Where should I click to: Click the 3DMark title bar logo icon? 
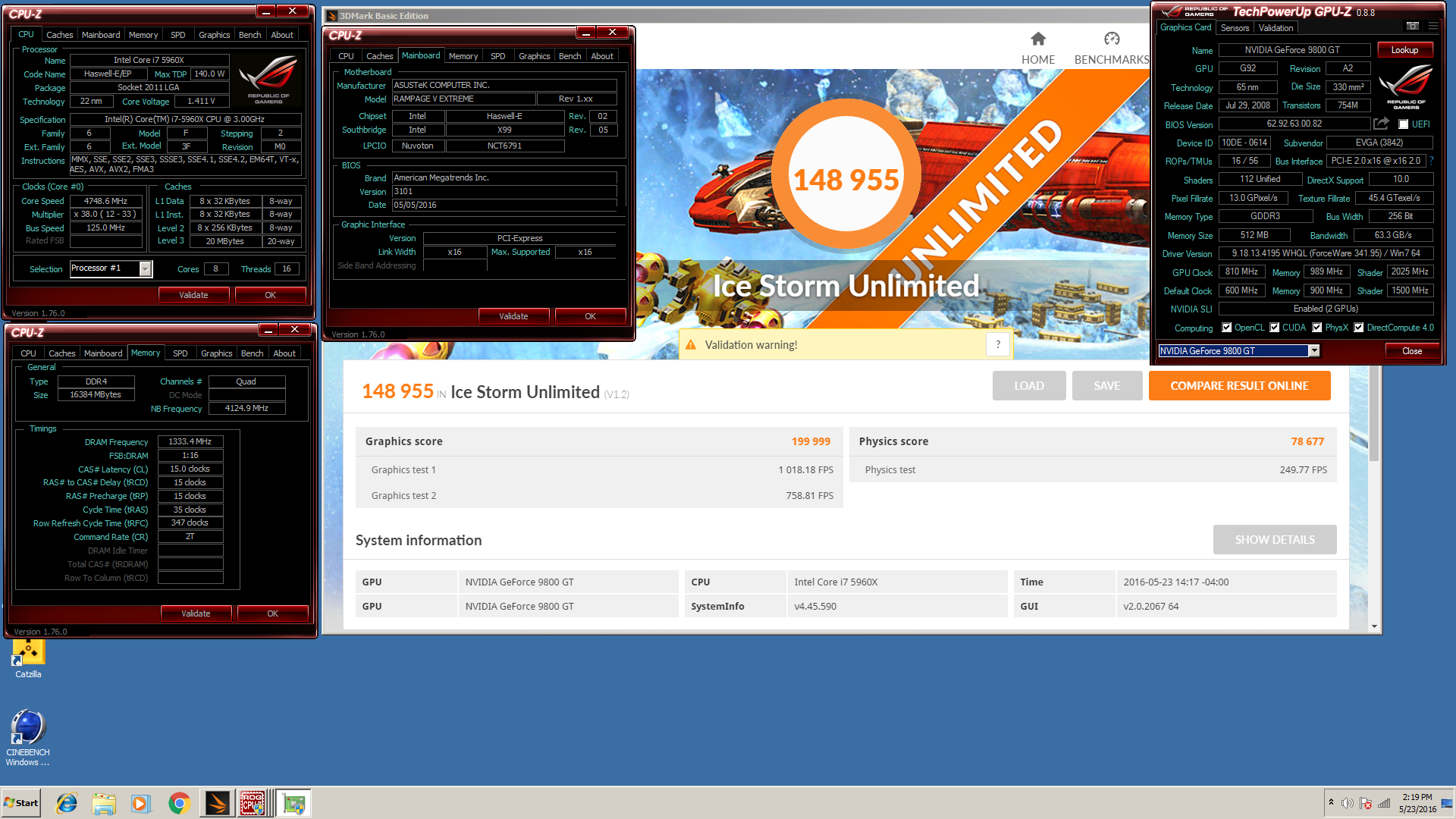coord(331,15)
